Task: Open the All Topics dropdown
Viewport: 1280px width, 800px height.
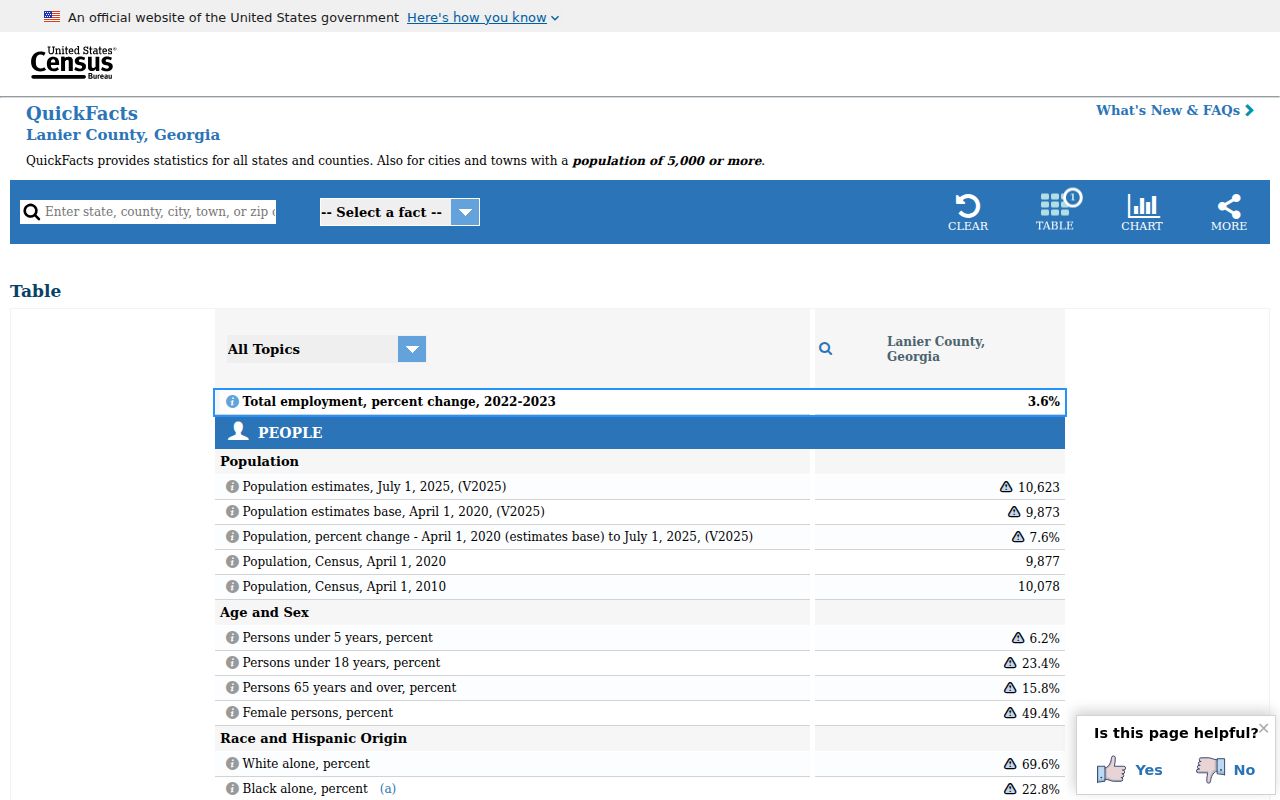Action: click(x=327, y=349)
